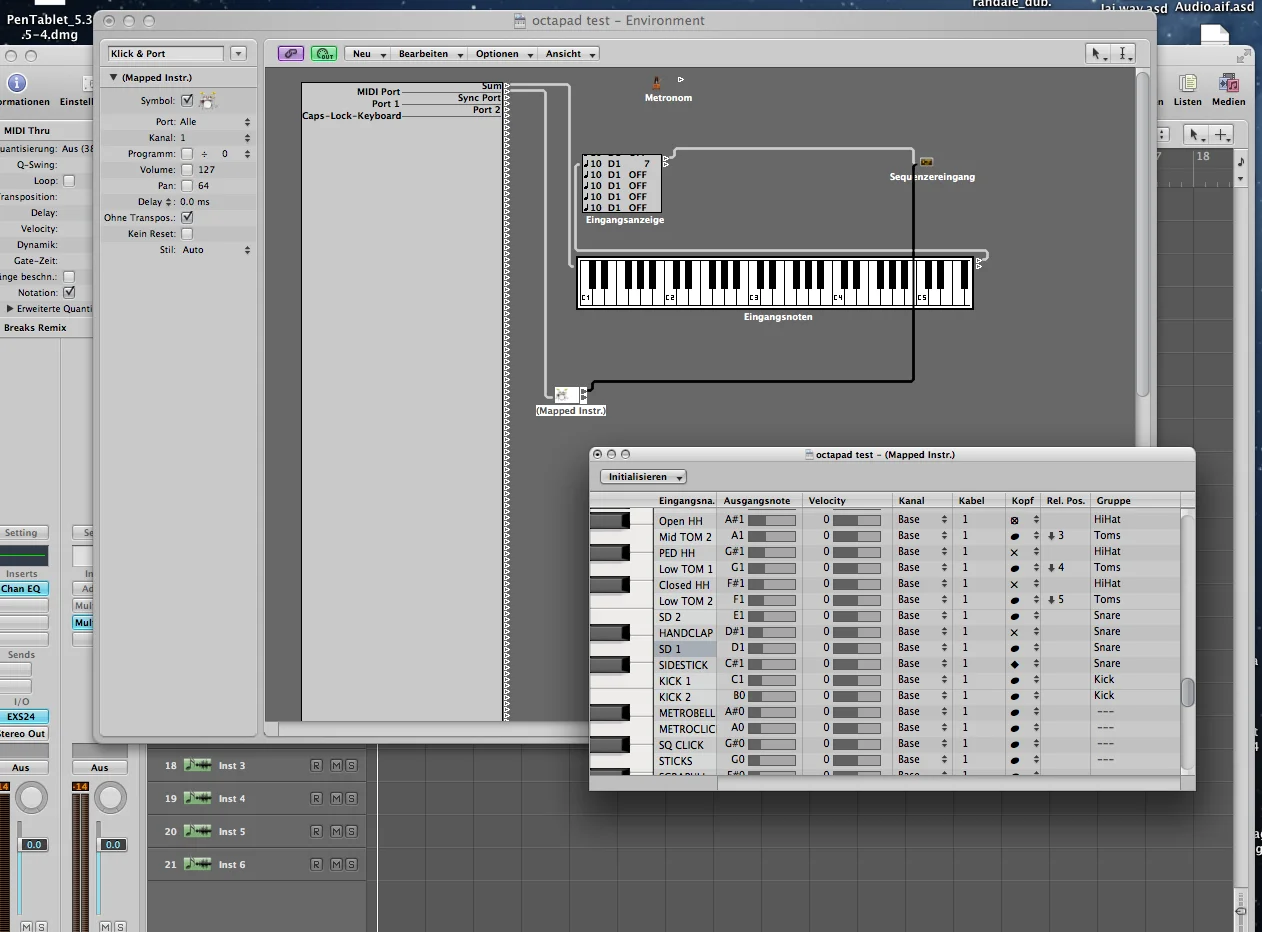
Task: Select the Metronom object icon
Action: tap(657, 83)
